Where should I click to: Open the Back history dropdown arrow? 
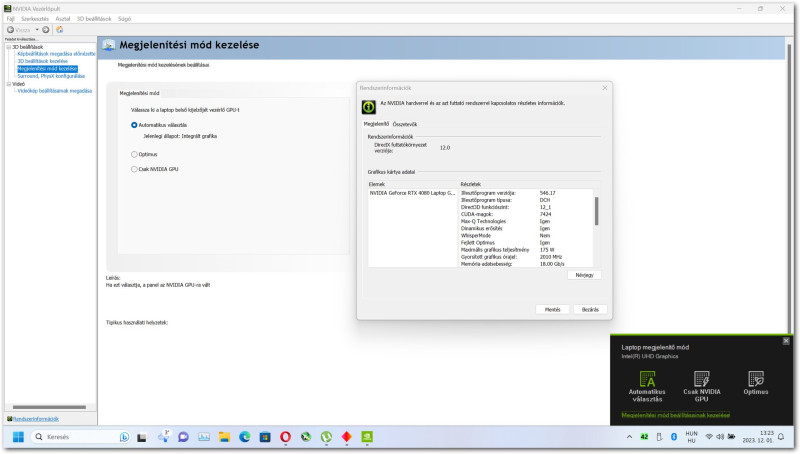(x=37, y=30)
